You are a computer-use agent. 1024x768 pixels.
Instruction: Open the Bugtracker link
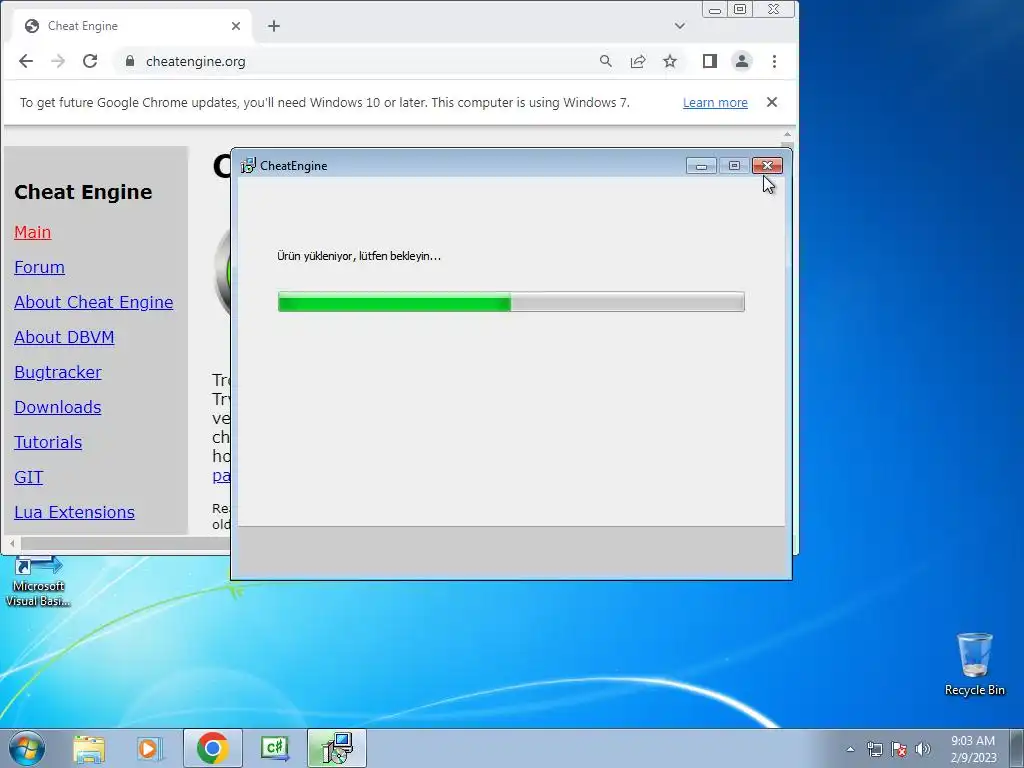point(57,372)
